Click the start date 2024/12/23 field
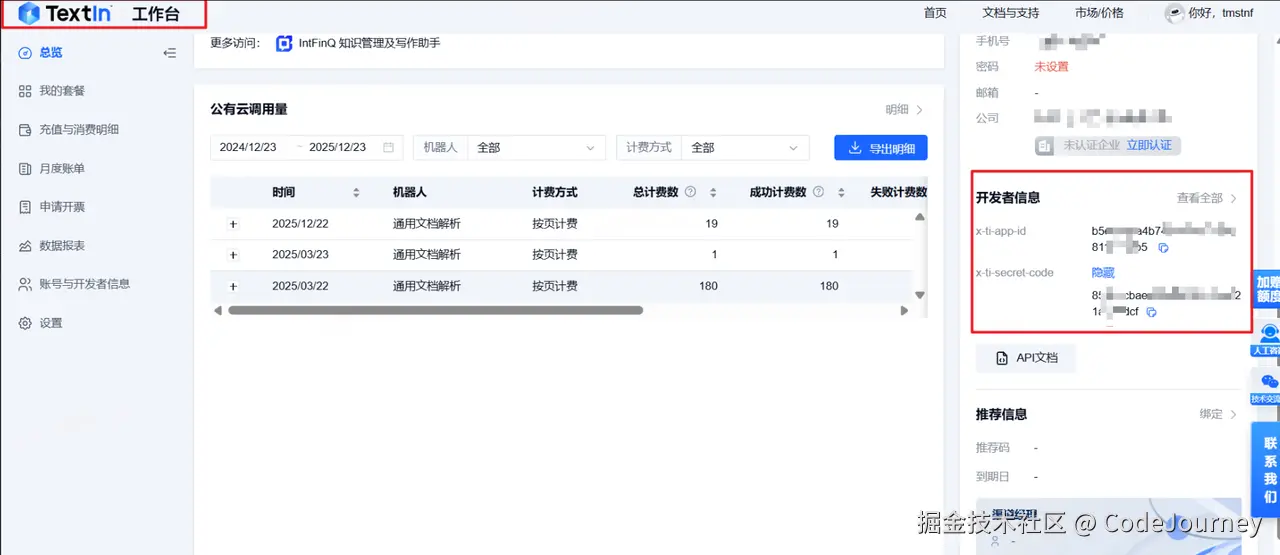The image size is (1280, 555). tap(248, 147)
